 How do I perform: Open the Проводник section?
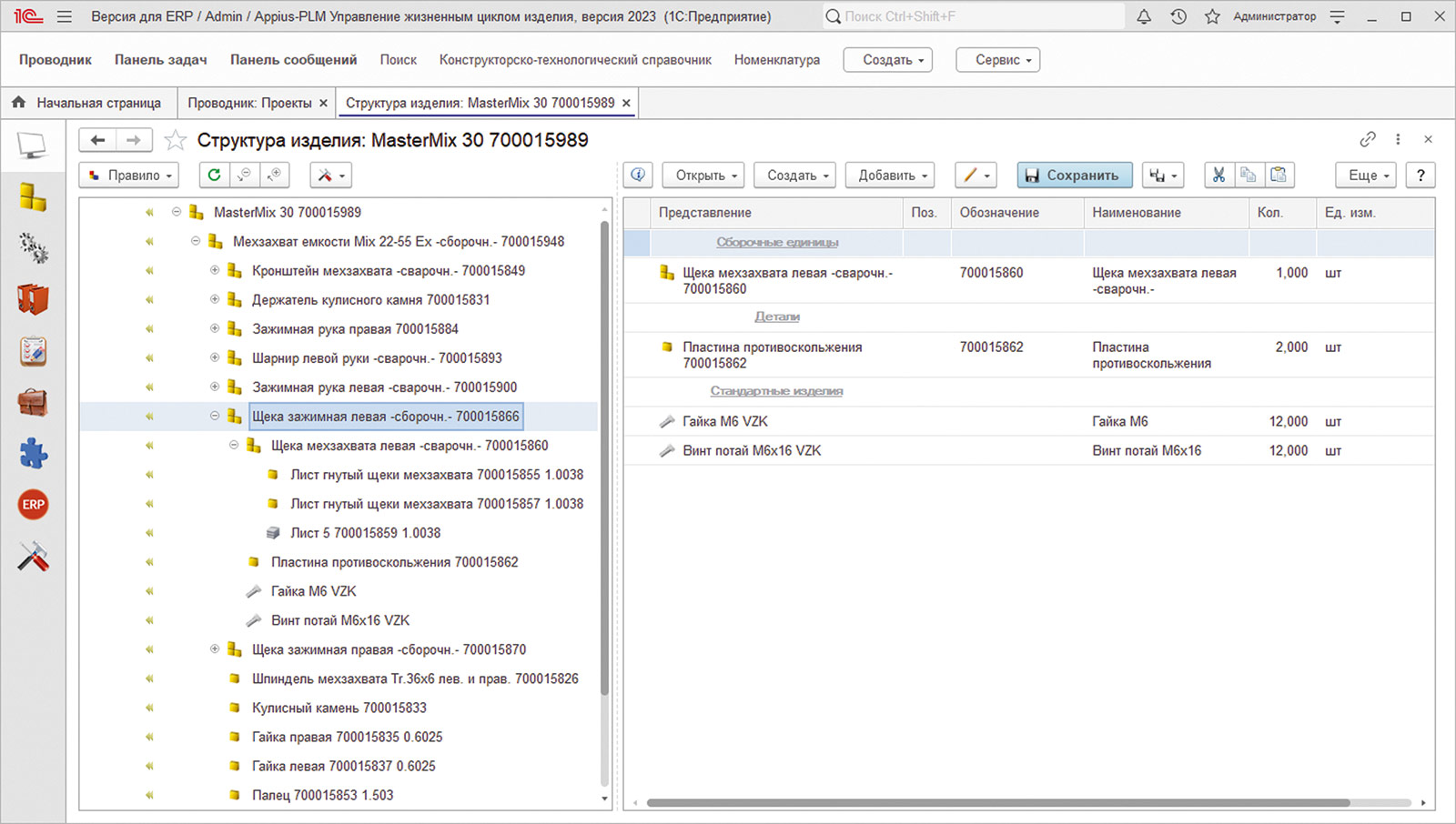[x=56, y=60]
